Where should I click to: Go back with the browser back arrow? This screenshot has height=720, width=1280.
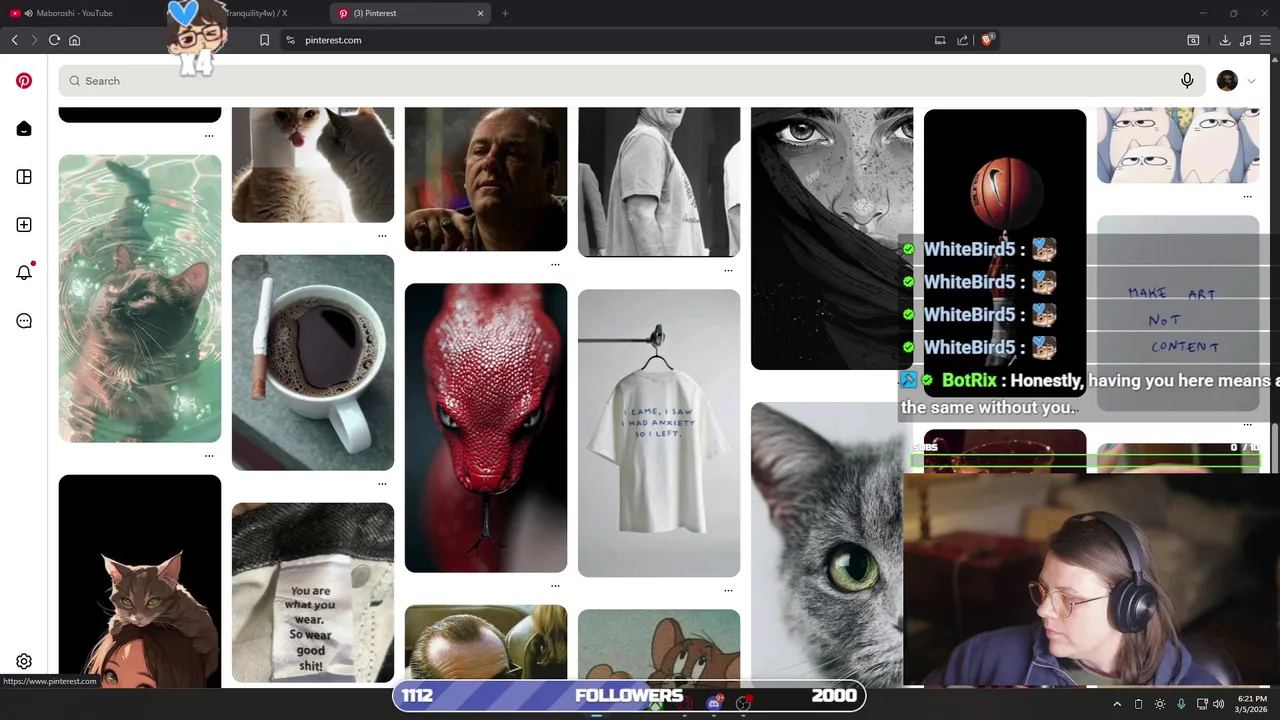14,40
